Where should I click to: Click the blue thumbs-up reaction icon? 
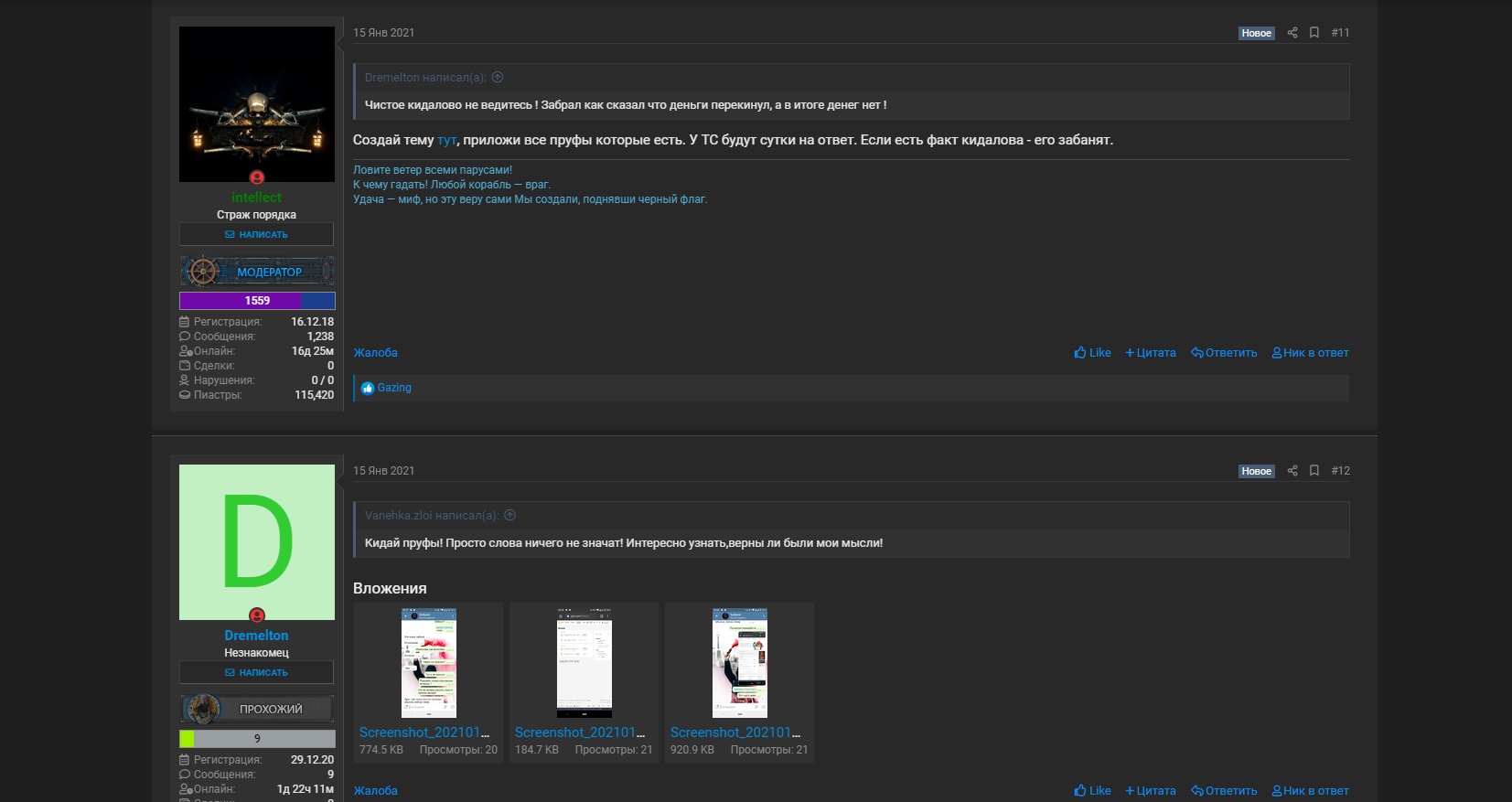pos(368,388)
